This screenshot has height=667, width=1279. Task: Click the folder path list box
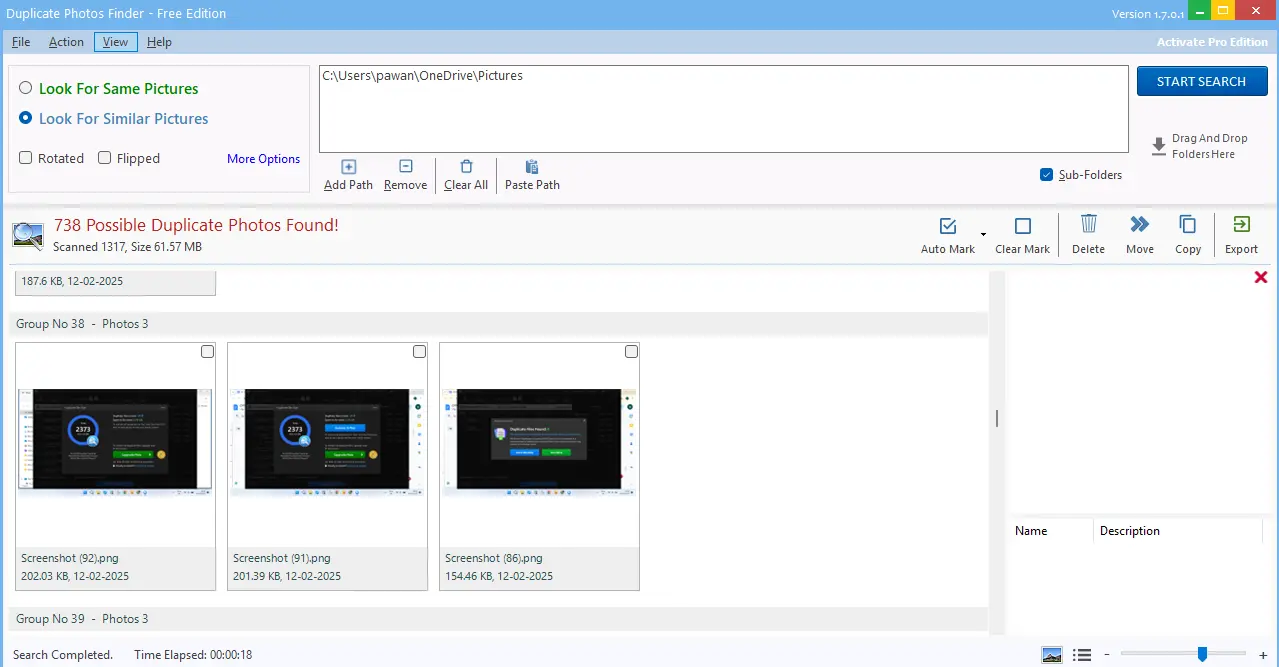click(x=724, y=109)
